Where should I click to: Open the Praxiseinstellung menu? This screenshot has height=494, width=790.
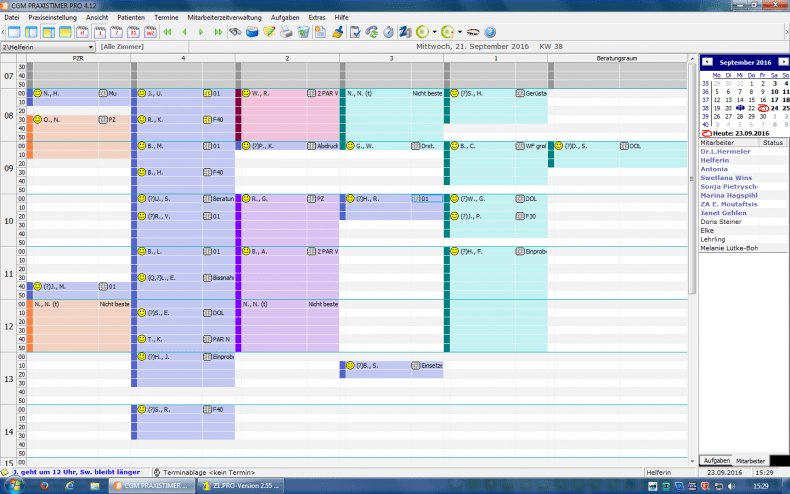point(52,17)
